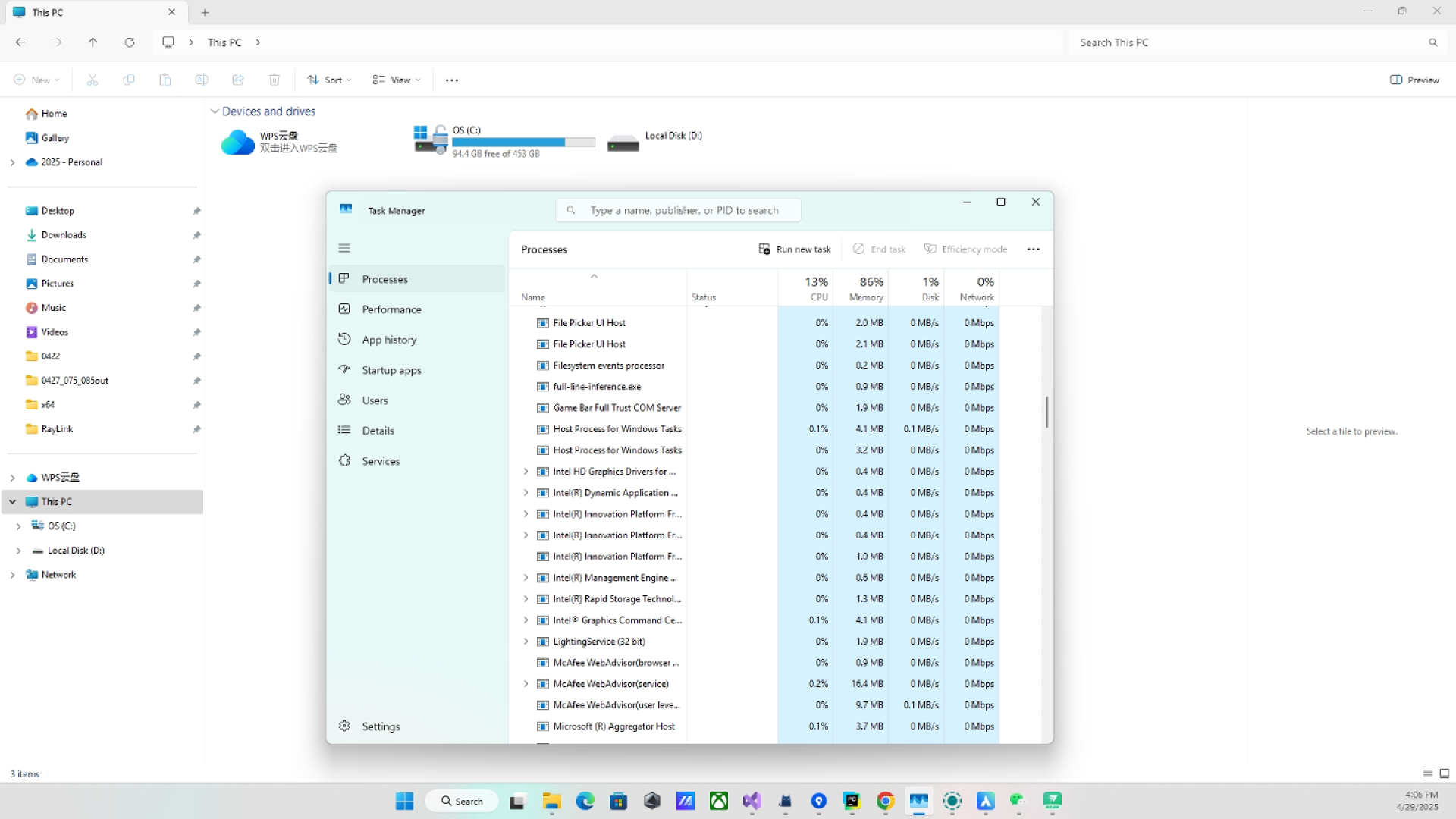Go to Startup apps page
1456x819 pixels.
pos(417,370)
